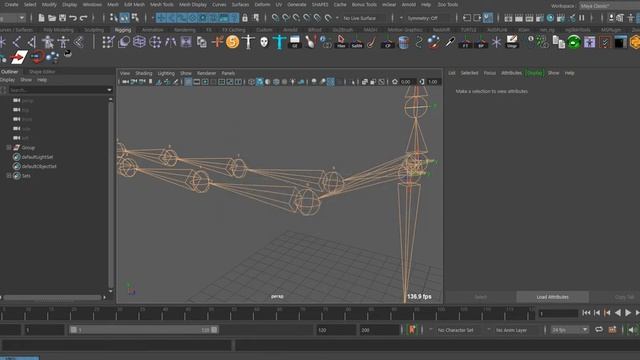This screenshot has width=640, height=360.
Task: Toggle the loop playback icon
Action: (x=599, y=329)
